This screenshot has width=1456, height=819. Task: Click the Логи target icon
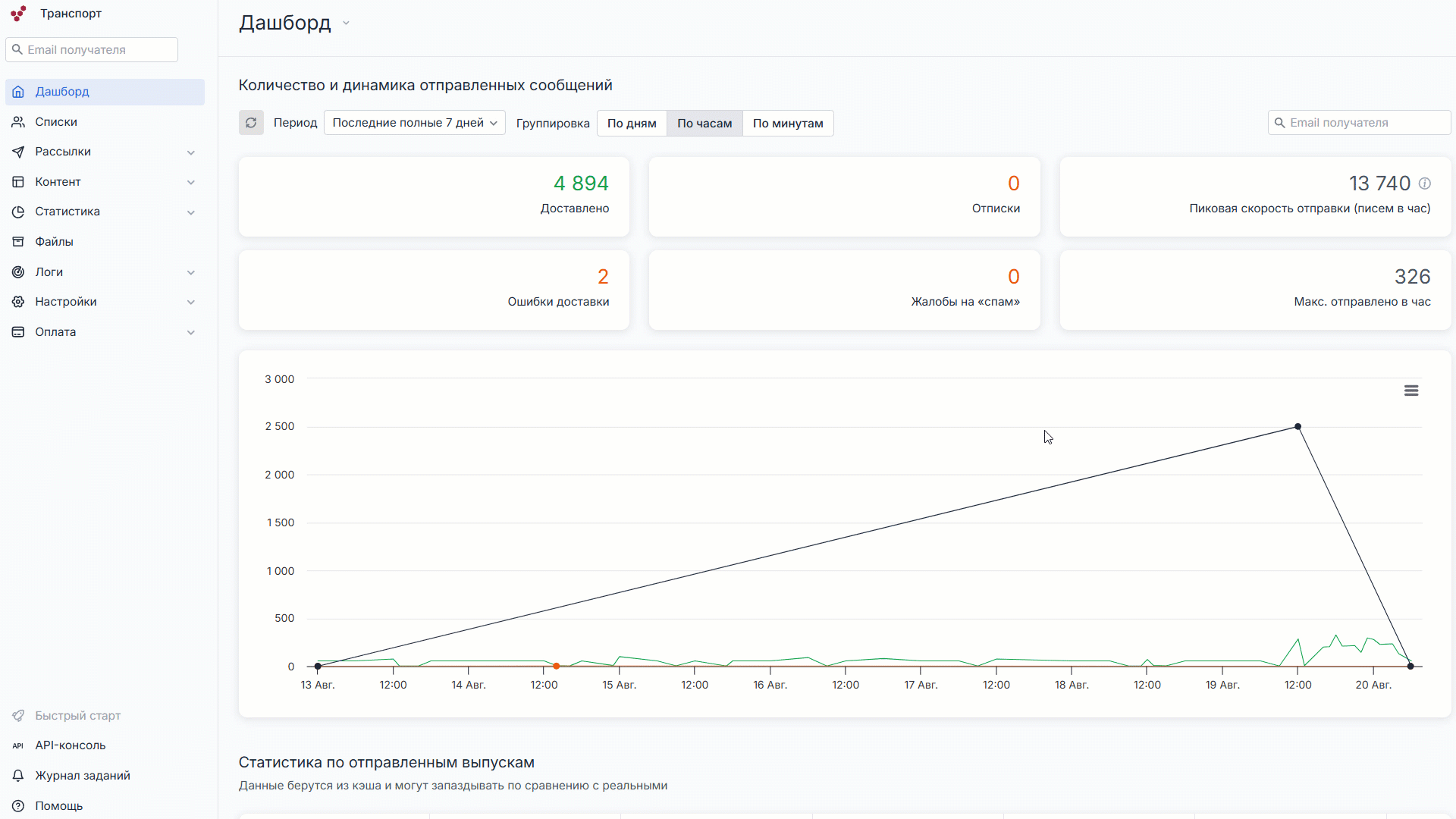pos(18,271)
